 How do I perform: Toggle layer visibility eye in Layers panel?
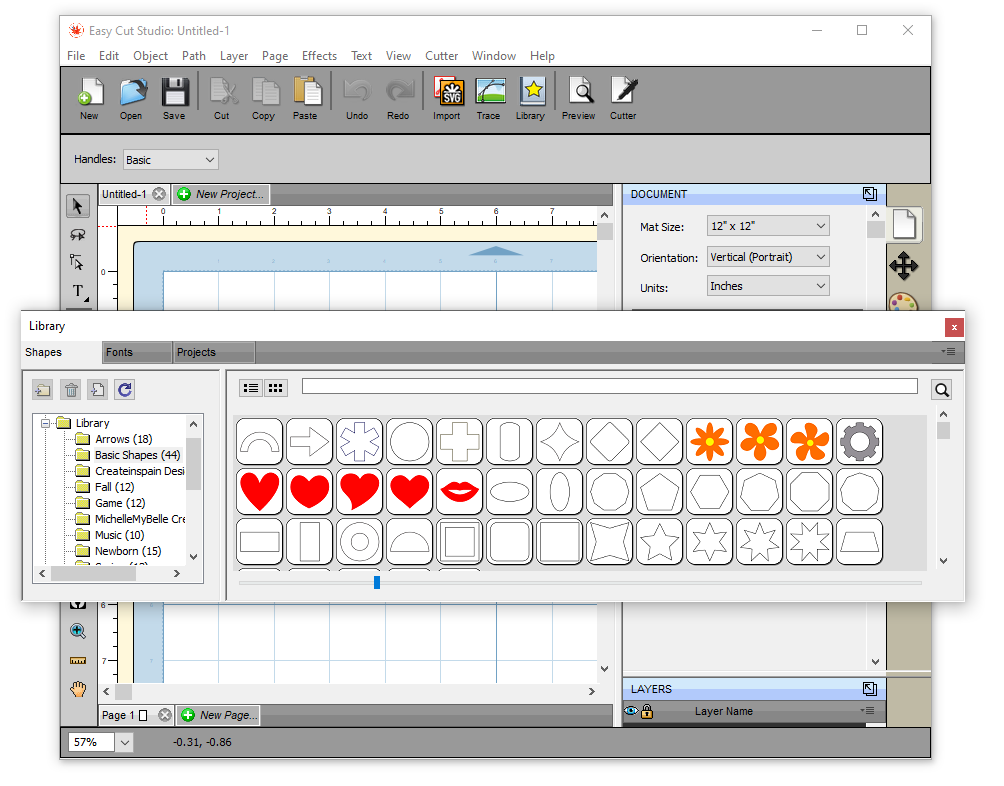click(630, 710)
